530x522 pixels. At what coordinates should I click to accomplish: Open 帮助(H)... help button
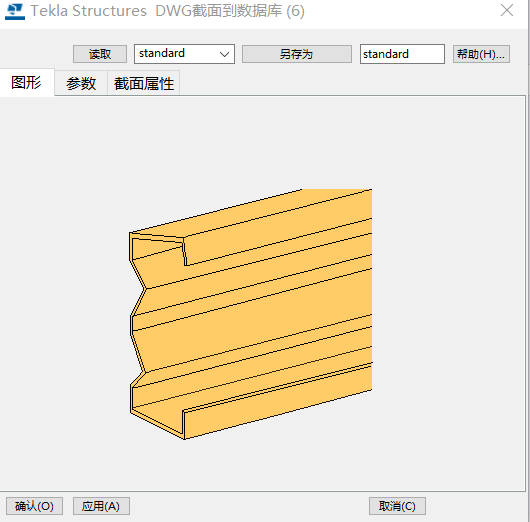point(481,54)
